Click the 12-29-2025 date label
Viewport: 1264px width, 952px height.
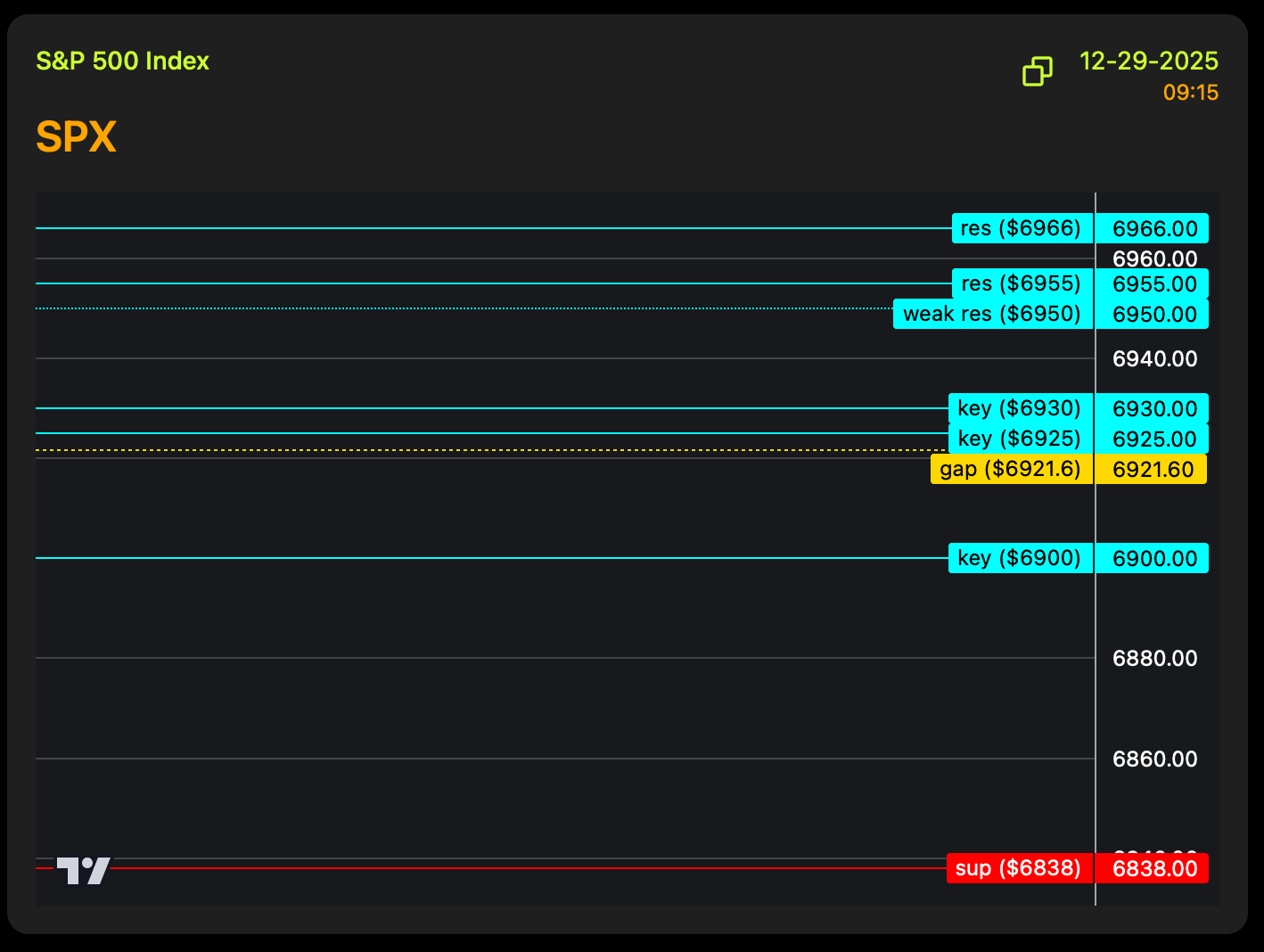(1148, 61)
